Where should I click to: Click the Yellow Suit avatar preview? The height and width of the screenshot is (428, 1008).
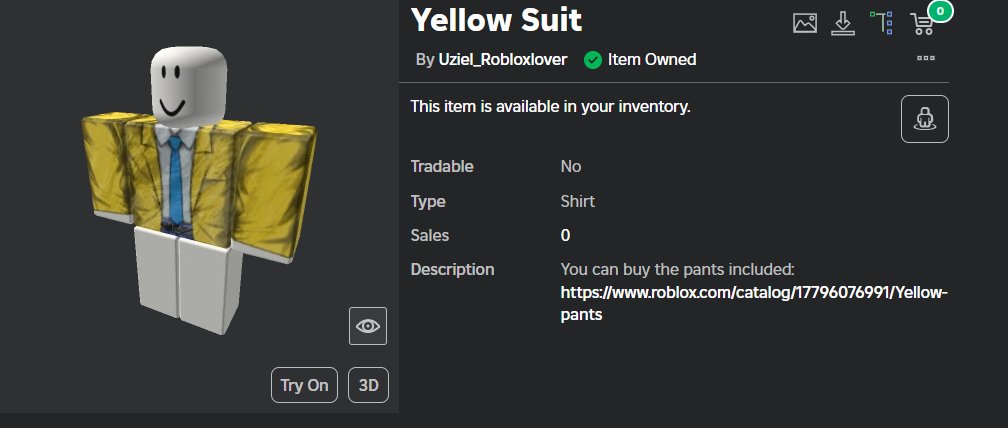click(199, 190)
